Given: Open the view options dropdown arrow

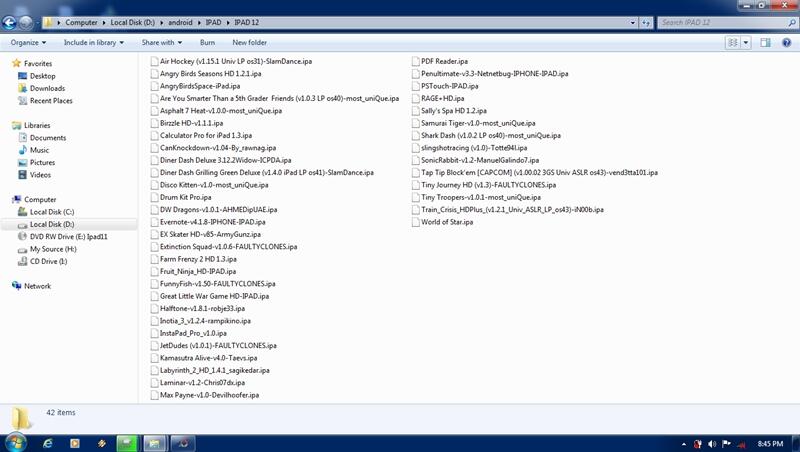Looking at the screenshot, I should point(746,42).
